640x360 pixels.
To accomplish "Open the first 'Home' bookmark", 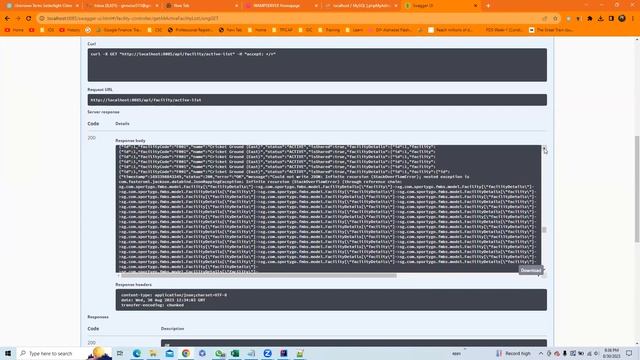I will point(14,30).
